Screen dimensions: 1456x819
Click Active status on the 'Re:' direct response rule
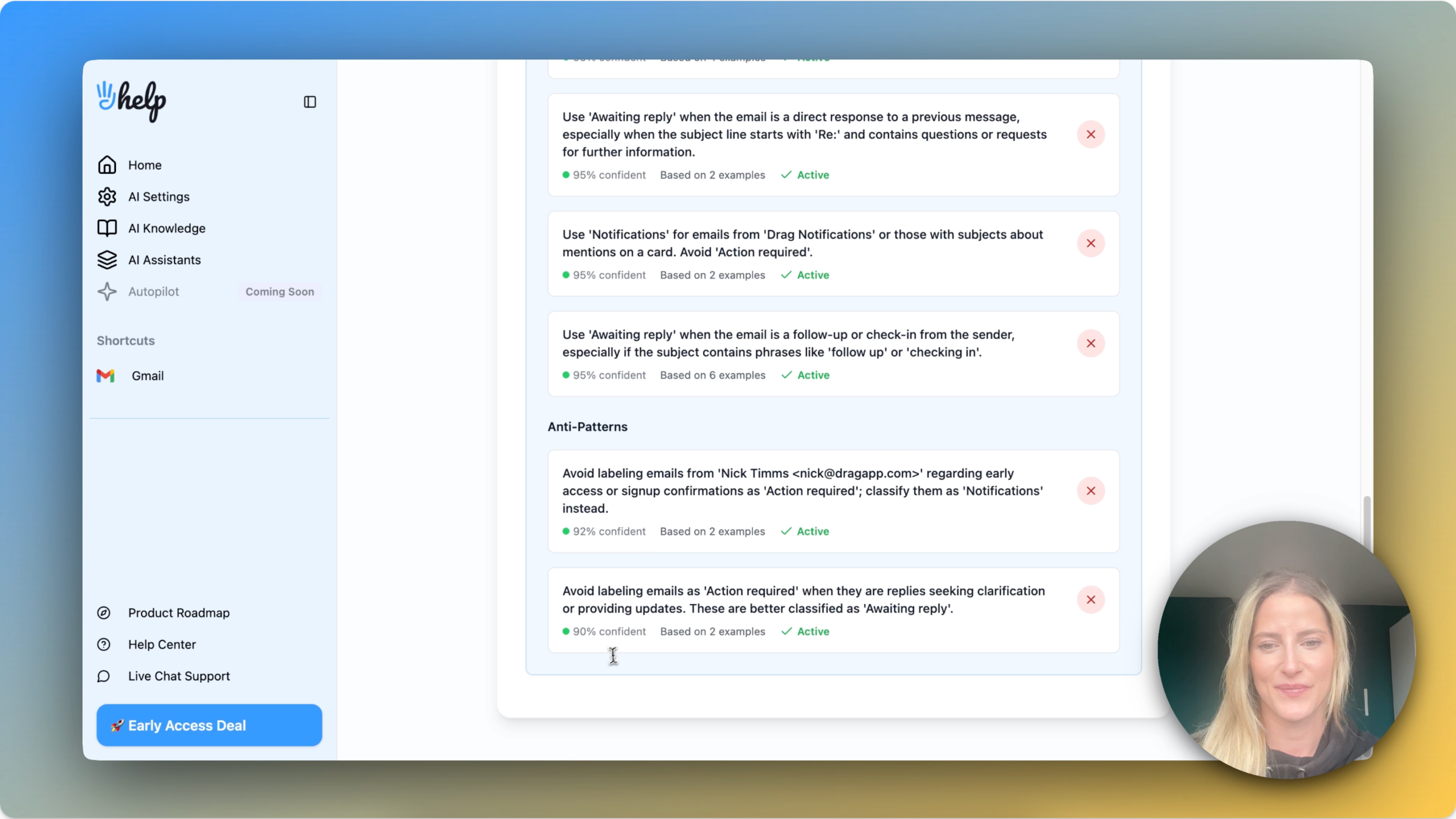[805, 175]
